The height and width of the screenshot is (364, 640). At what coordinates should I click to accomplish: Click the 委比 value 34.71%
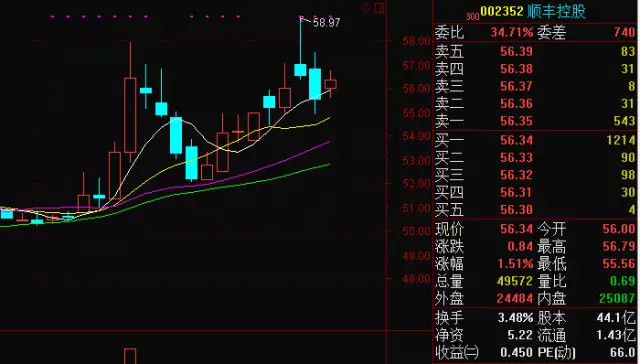click(512, 32)
